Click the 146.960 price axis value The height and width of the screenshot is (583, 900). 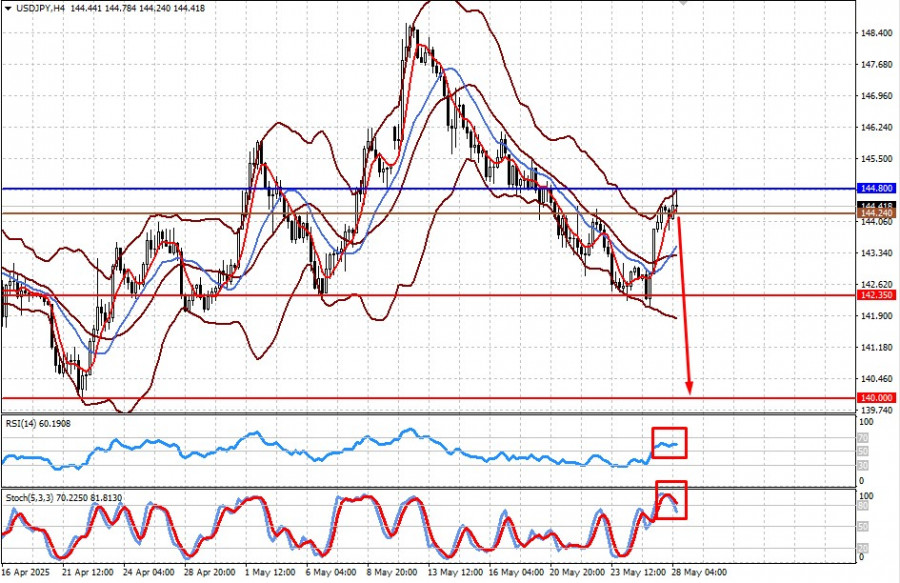pyautogui.click(x=876, y=96)
